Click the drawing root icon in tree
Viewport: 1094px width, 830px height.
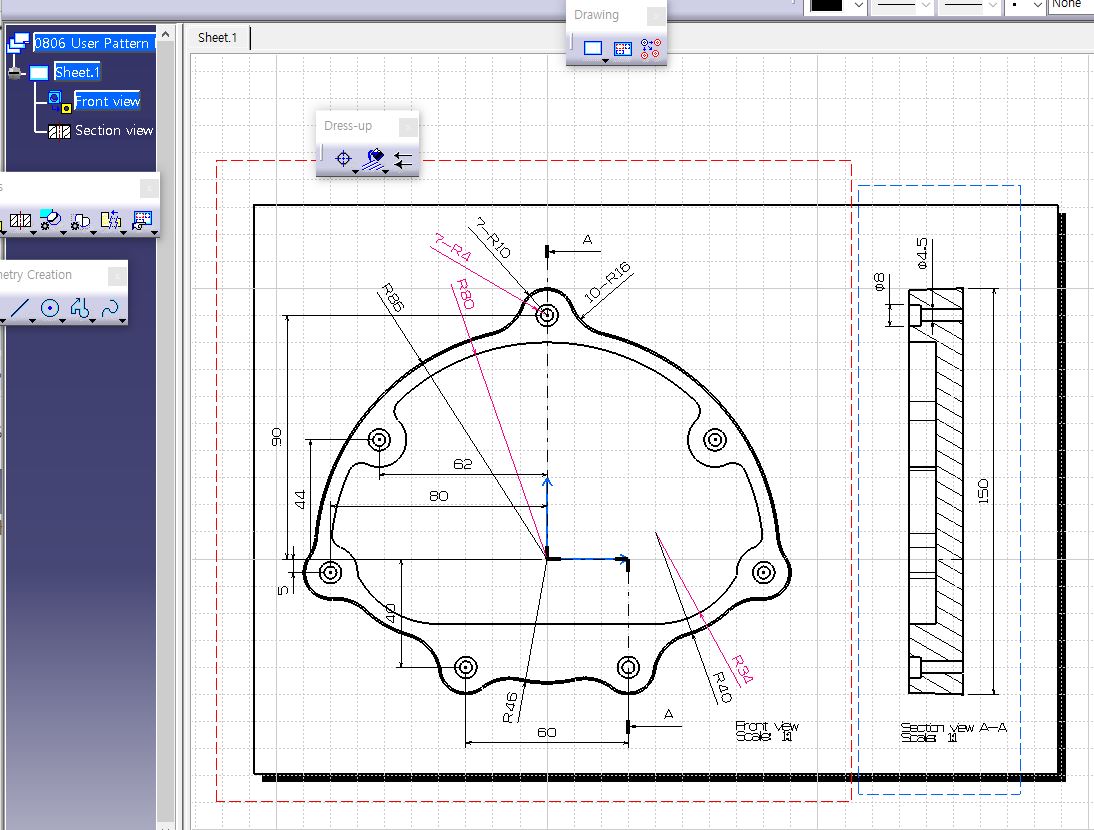pyautogui.click(x=18, y=43)
